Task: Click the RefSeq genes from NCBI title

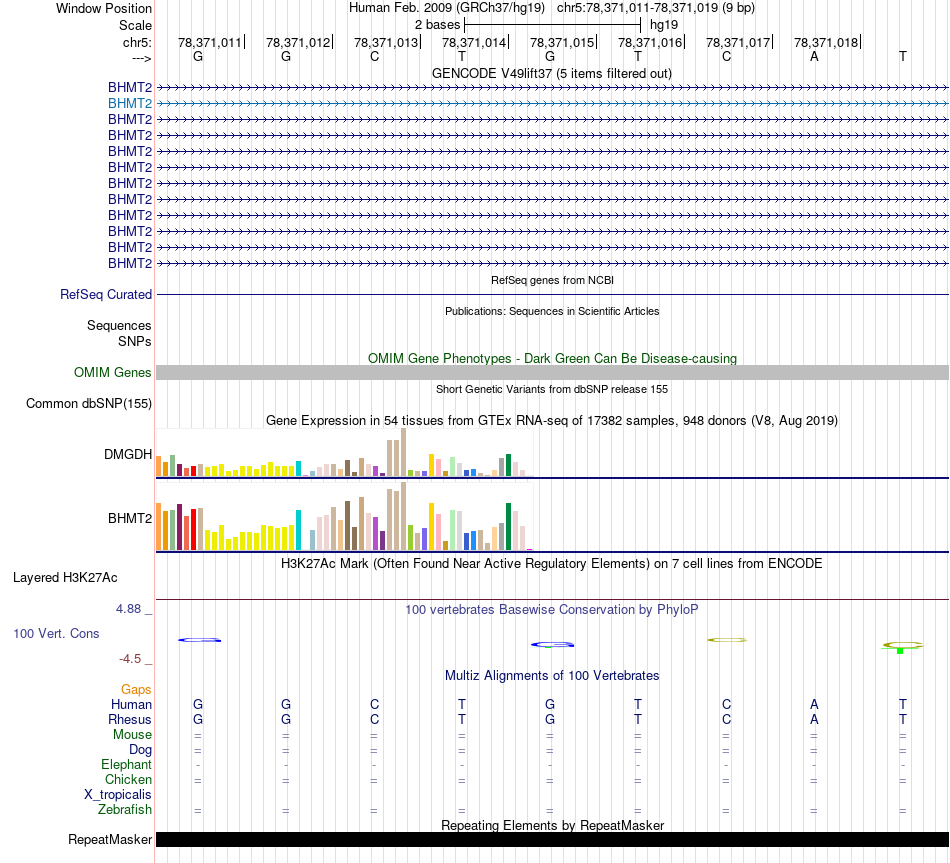Action: click(x=552, y=280)
